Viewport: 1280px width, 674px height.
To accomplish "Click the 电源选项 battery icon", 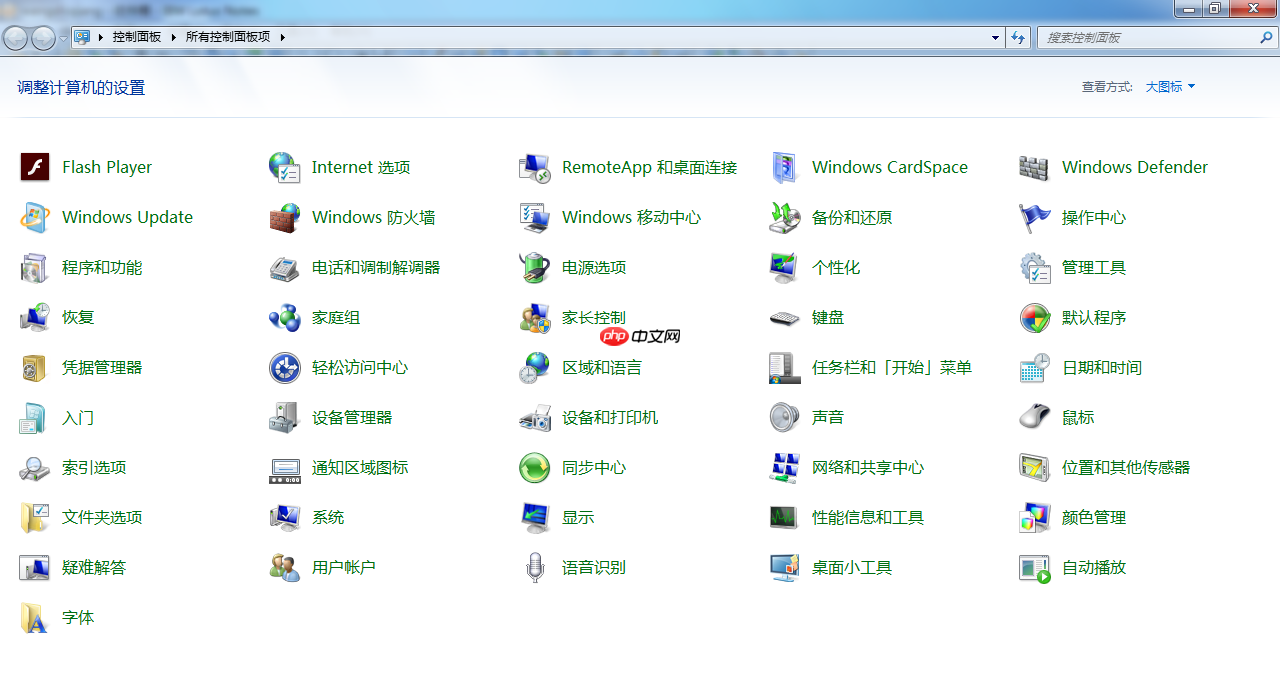I will pyautogui.click(x=535, y=267).
